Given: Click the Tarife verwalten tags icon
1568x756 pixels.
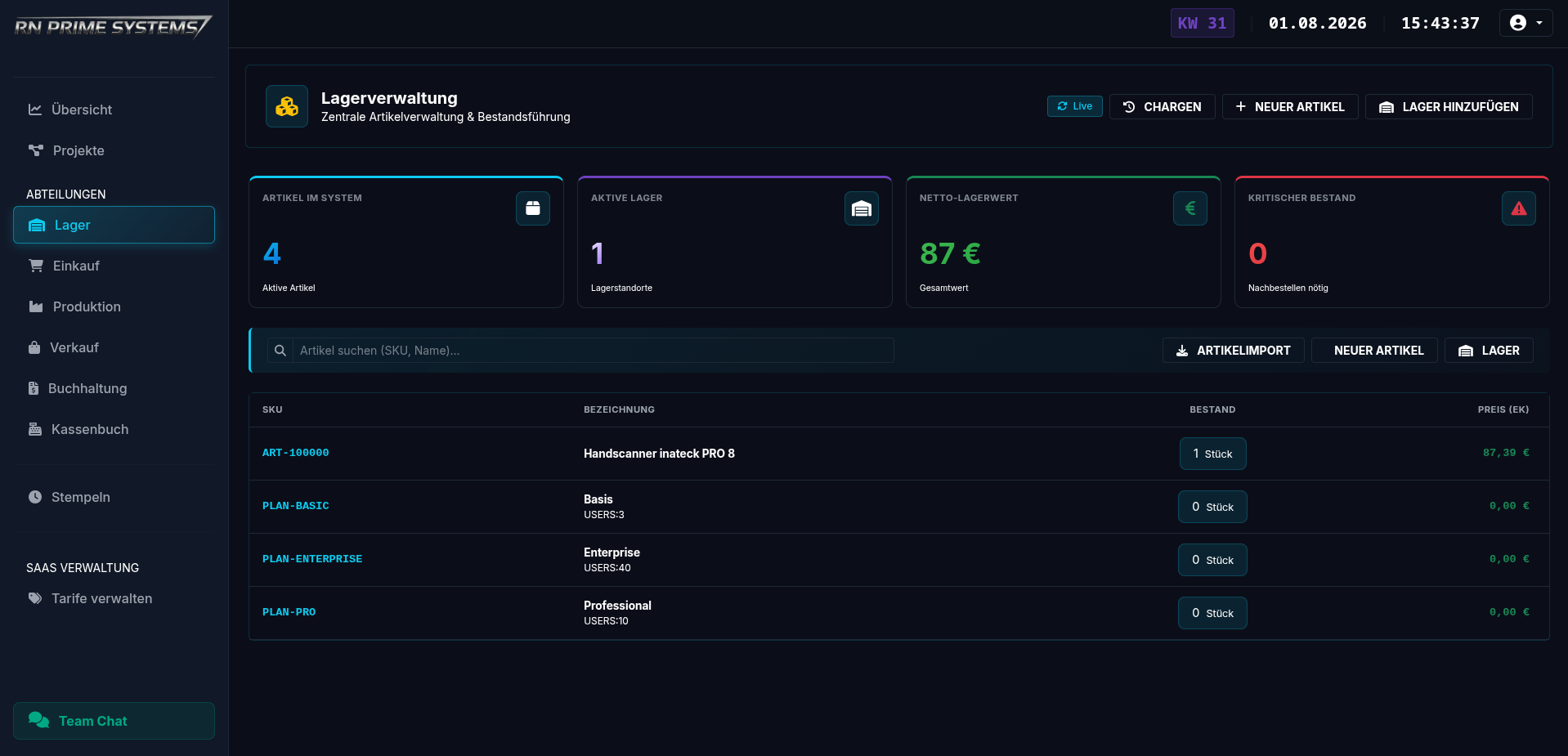Looking at the screenshot, I should pos(35,598).
